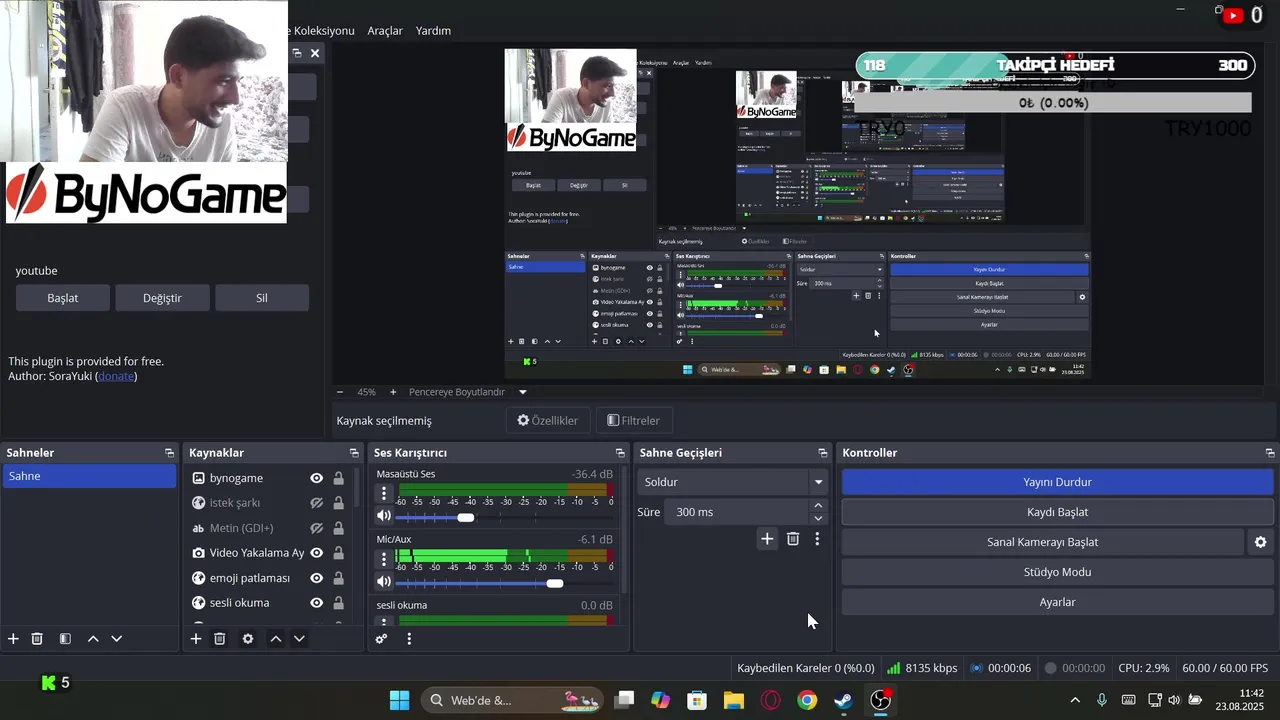Screen dimensions: 1280x720
Task: Hide the Video Yakalama Aygıtı source
Action: [316, 553]
